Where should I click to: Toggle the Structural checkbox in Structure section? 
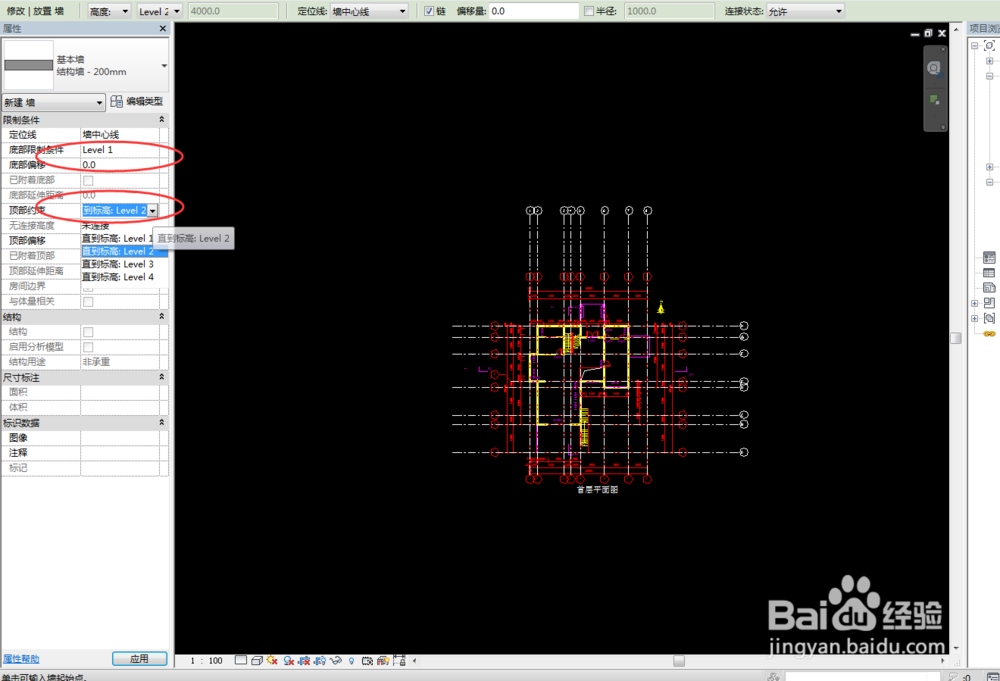88,332
